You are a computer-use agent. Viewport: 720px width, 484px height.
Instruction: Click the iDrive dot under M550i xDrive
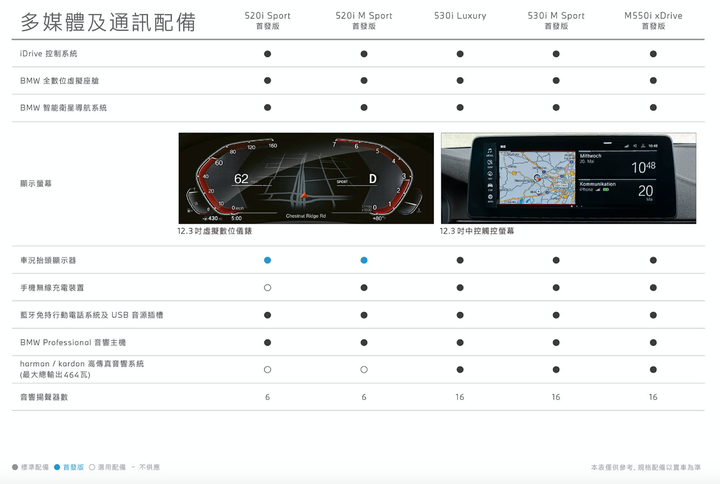pyautogui.click(x=653, y=54)
